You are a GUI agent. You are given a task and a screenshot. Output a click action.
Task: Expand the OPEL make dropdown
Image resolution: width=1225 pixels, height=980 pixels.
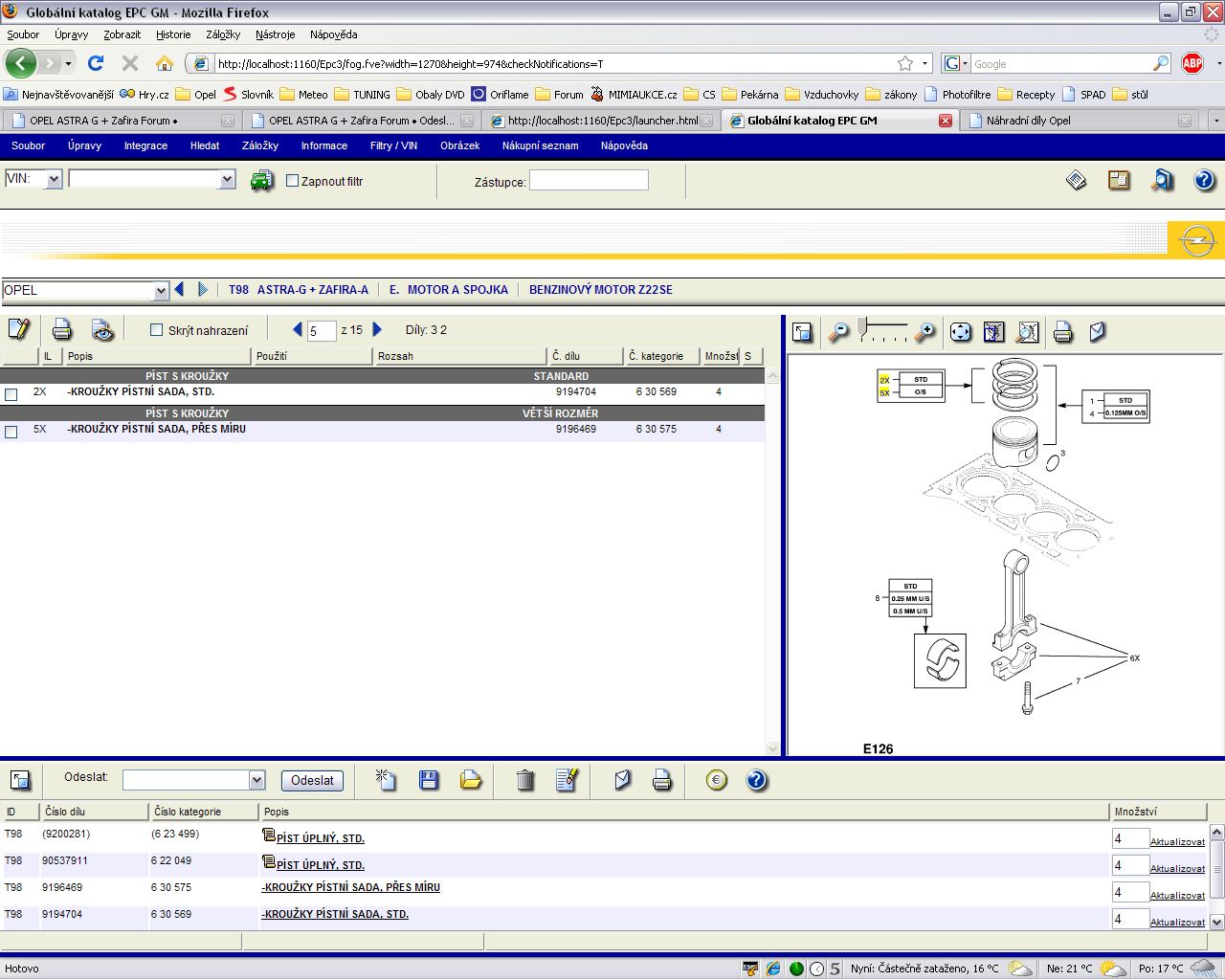coord(161,291)
